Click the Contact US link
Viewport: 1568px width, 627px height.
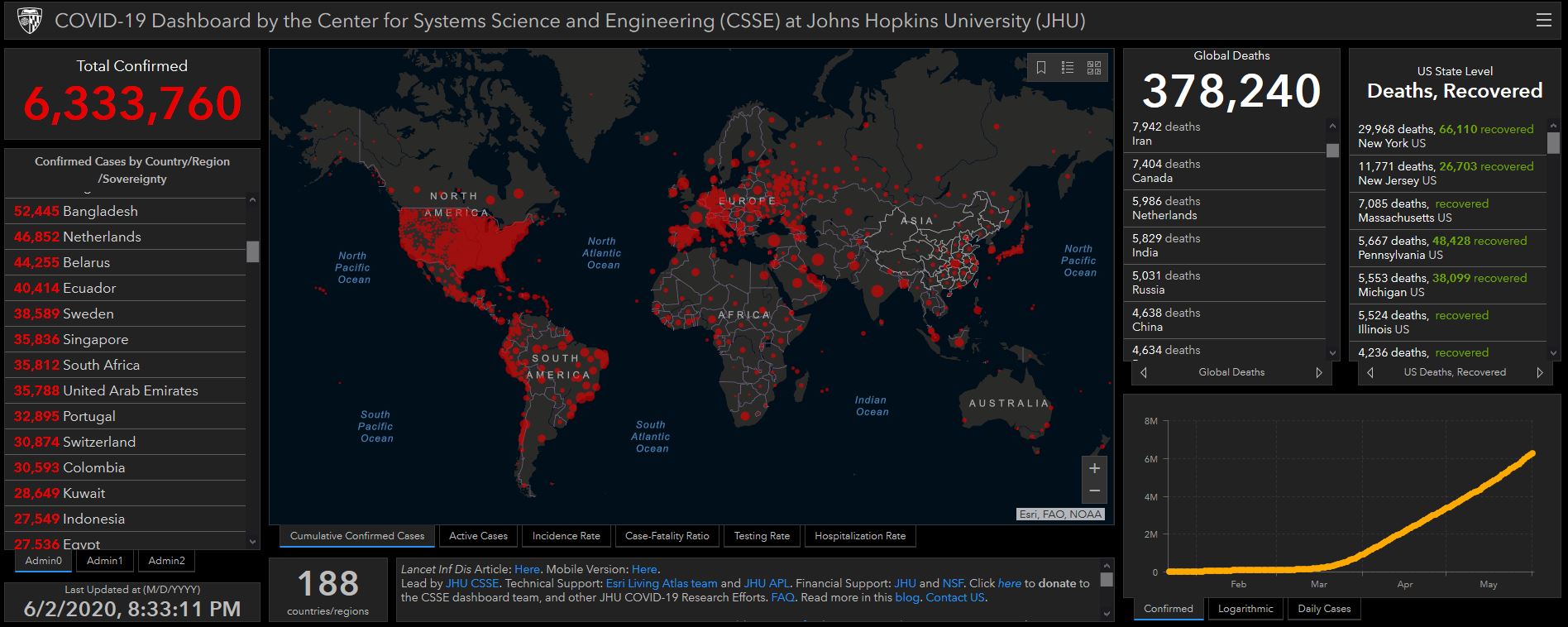pos(955,597)
